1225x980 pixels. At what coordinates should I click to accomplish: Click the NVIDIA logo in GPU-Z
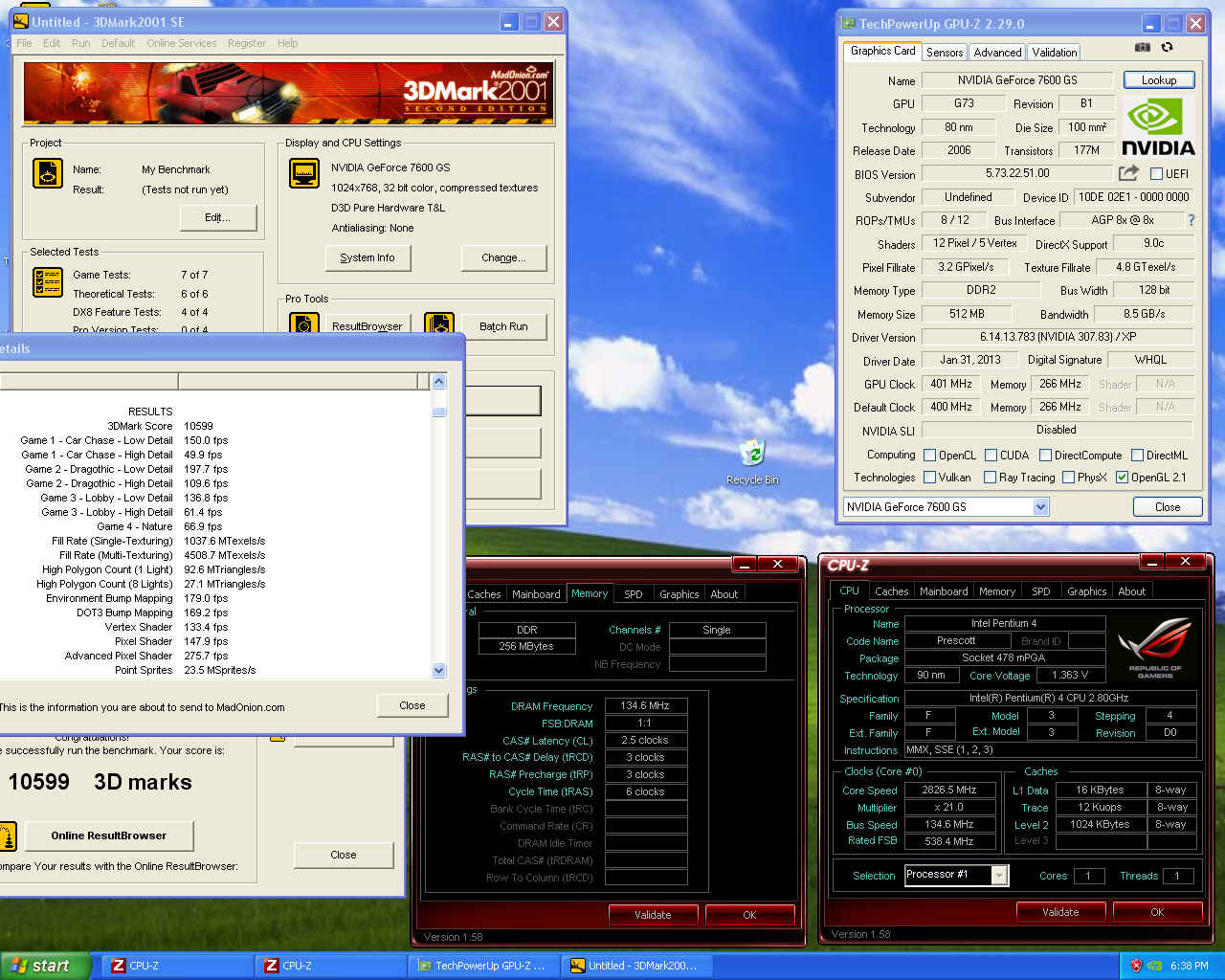pyautogui.click(x=1158, y=126)
